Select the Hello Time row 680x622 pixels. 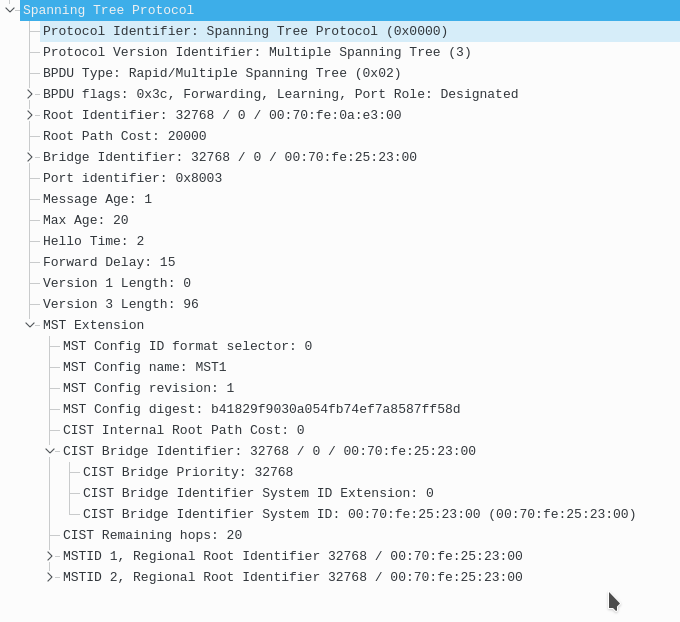[x=93, y=241]
